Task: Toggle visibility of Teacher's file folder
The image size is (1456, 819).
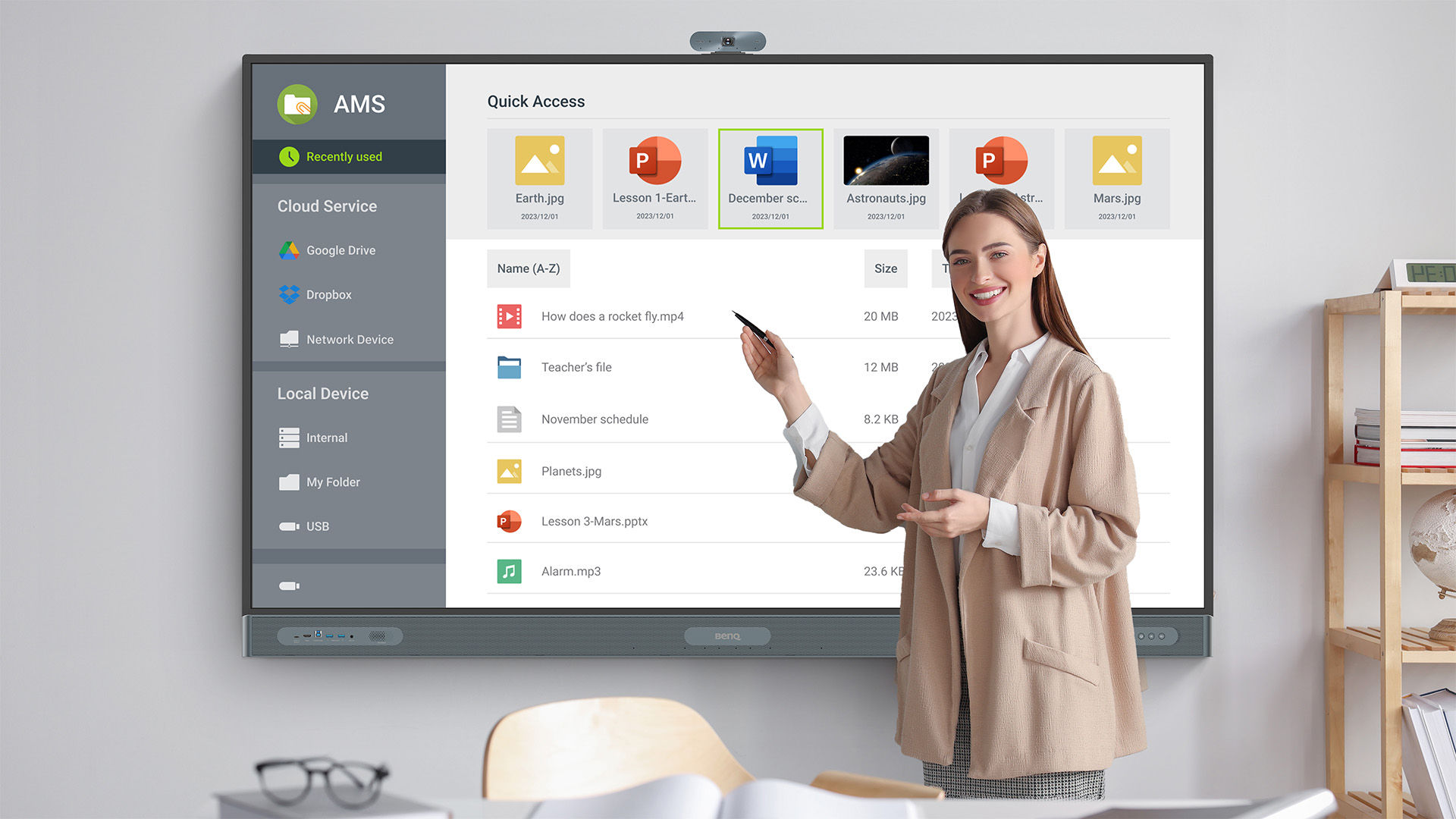Action: tap(509, 367)
